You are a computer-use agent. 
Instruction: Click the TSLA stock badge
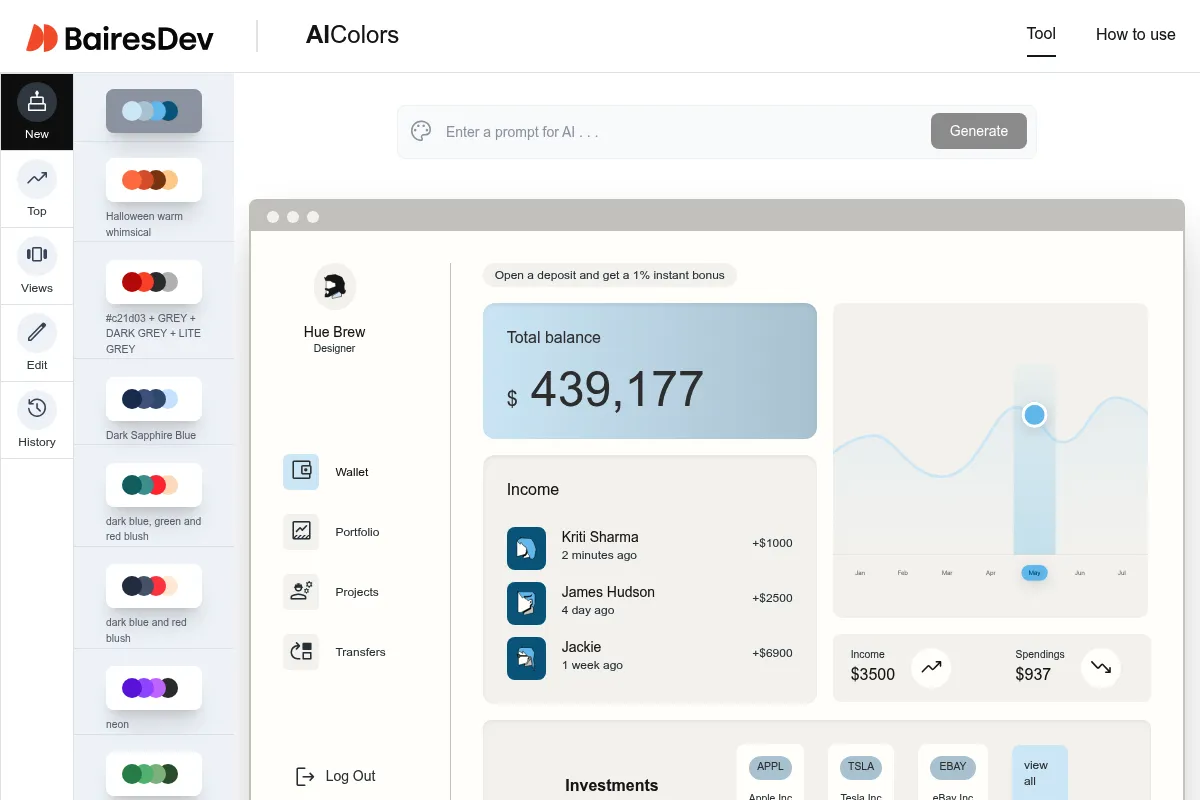(861, 767)
